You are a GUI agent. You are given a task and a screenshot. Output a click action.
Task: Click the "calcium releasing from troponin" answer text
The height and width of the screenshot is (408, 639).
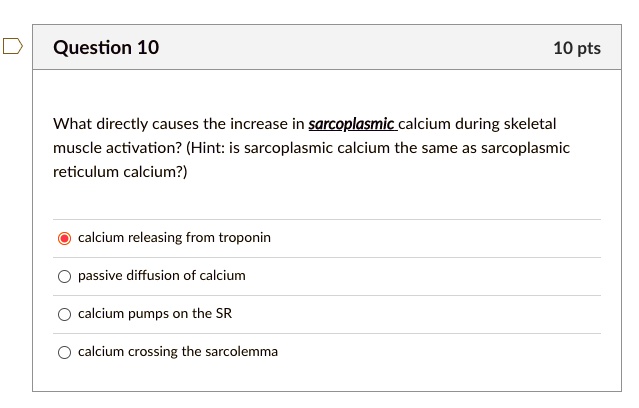tap(174, 238)
